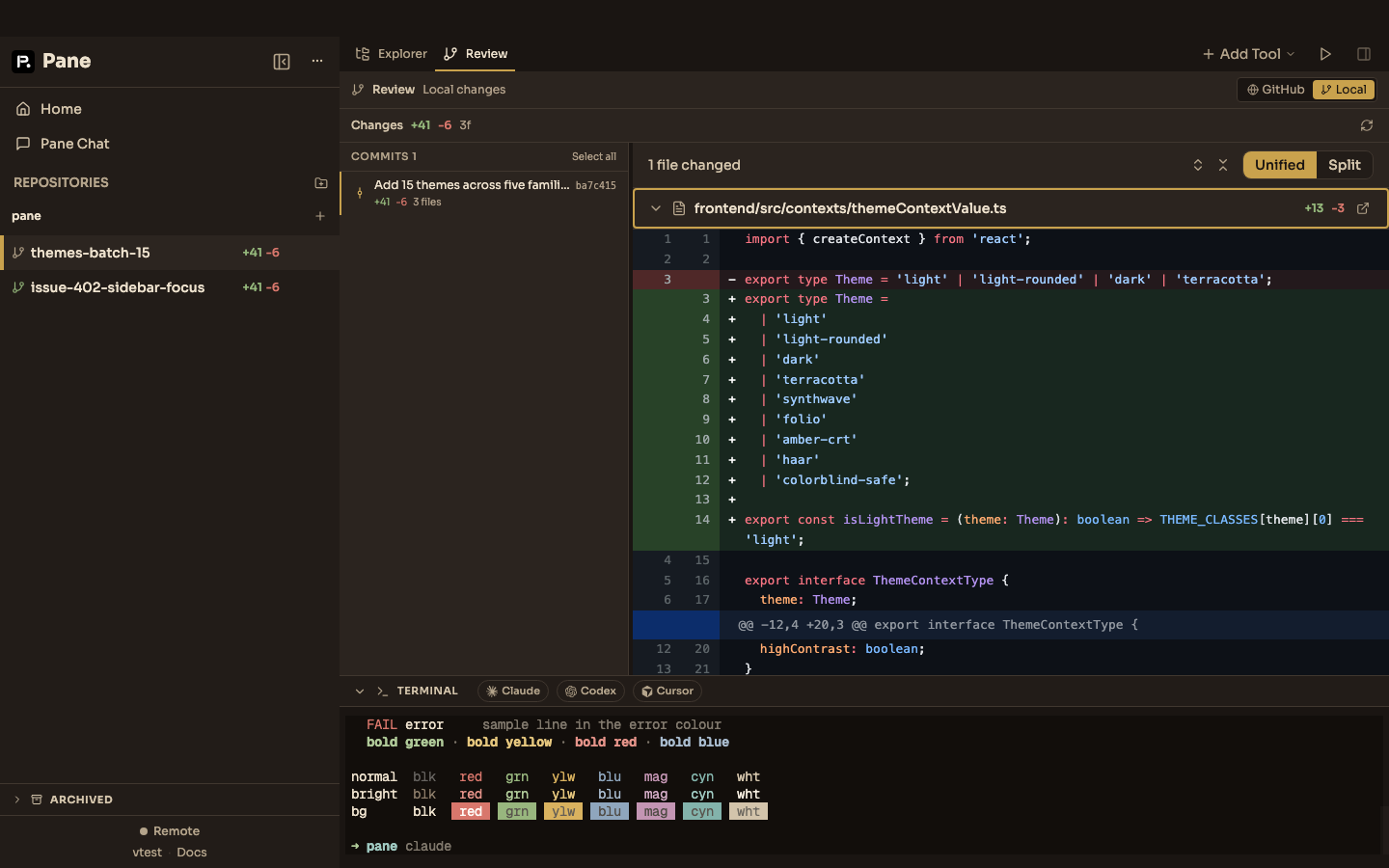Click the Terminal prompt icon
Image resolution: width=1389 pixels, height=868 pixels.
[383, 692]
